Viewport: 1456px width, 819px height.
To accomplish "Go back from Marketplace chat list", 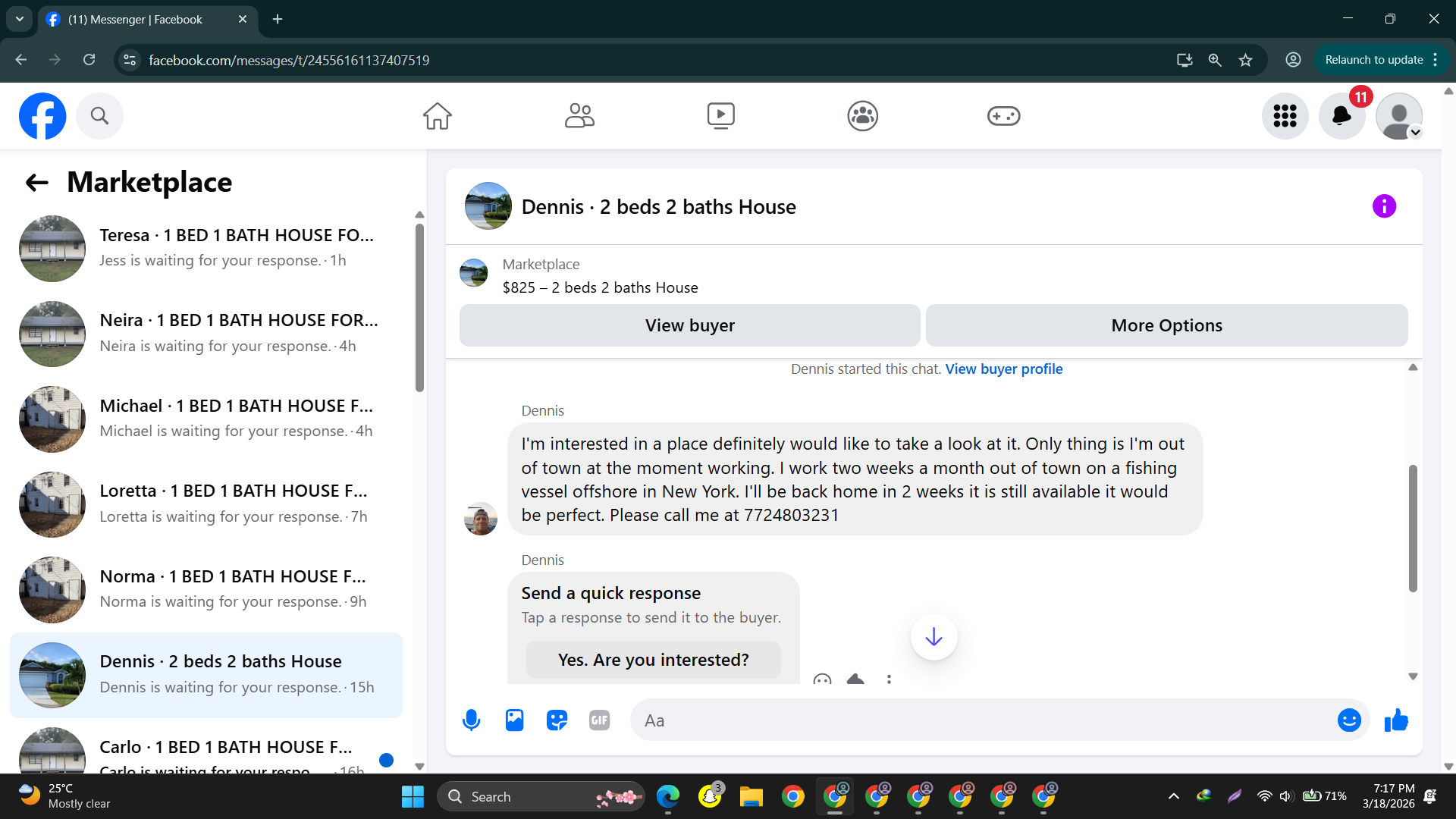I will pyautogui.click(x=36, y=183).
